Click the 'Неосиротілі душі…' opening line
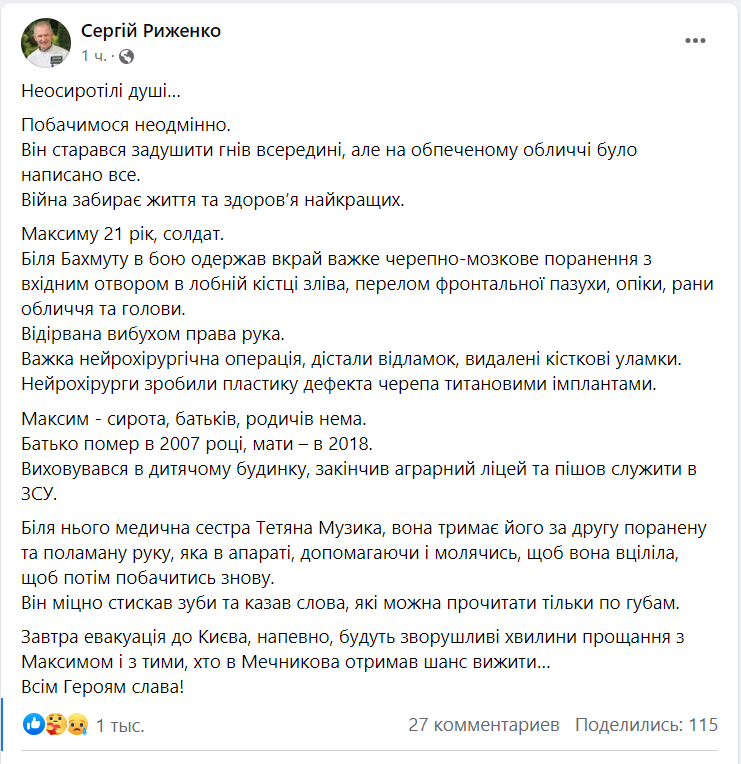This screenshot has height=764, width=741. pyautogui.click(x=101, y=91)
